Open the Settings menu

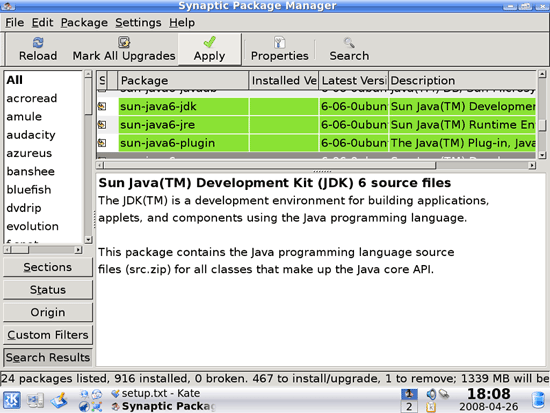coord(138,22)
